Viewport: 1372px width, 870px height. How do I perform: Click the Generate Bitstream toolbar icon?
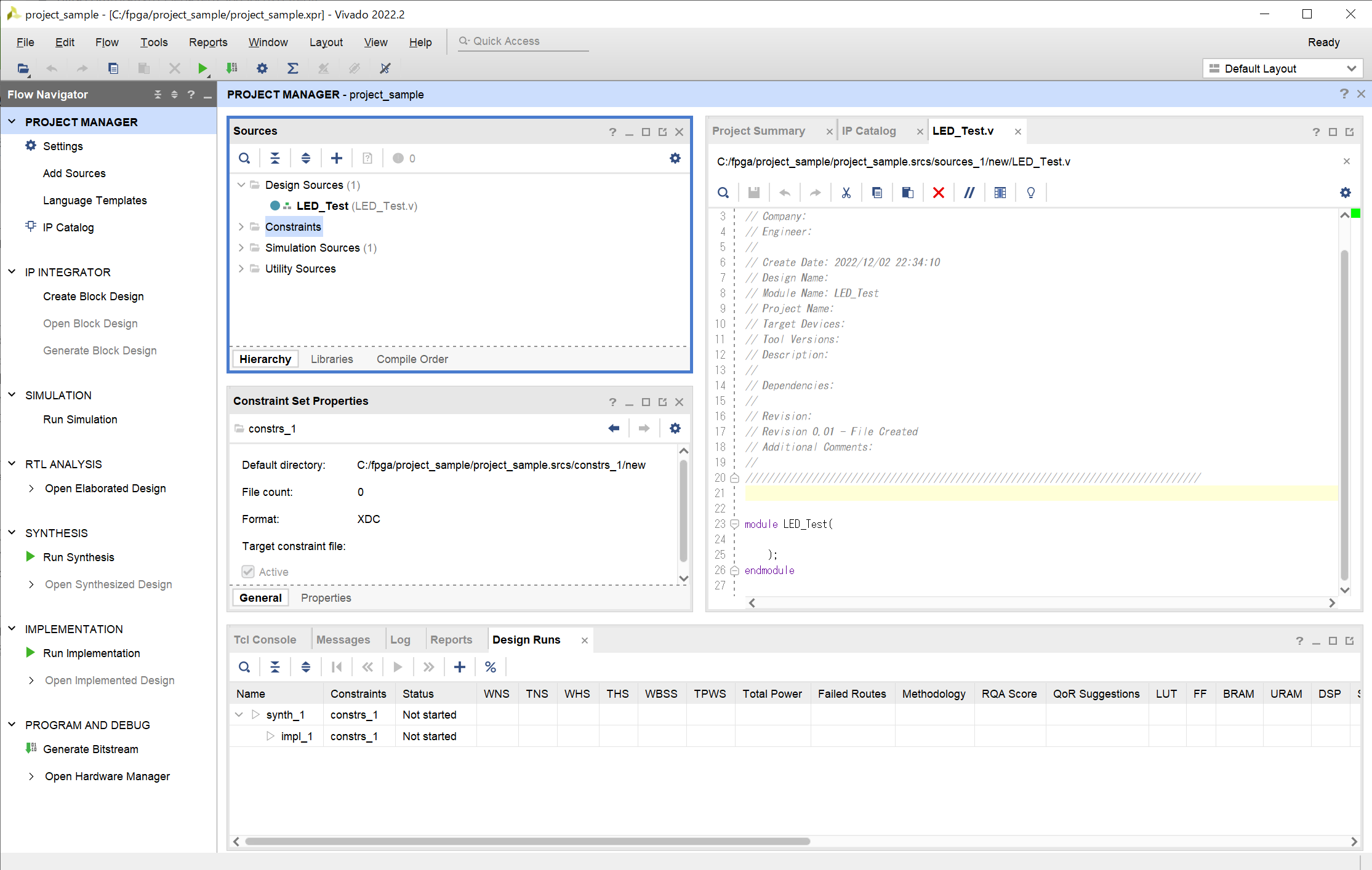tap(232, 68)
